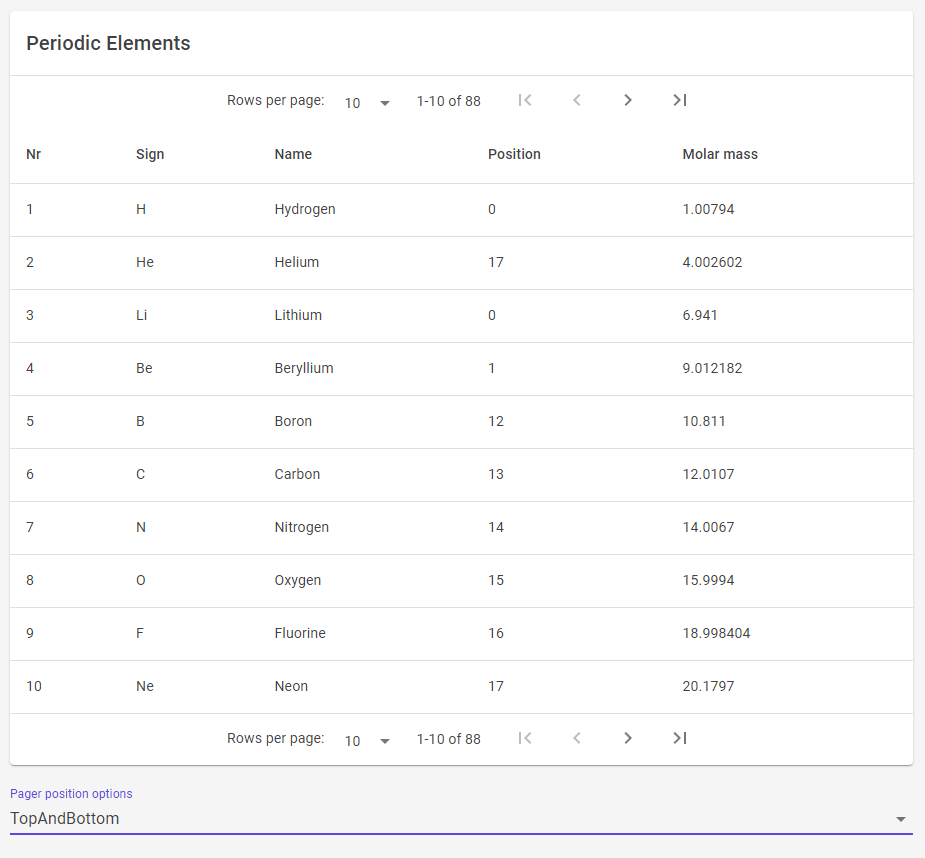The image size is (925, 858).
Task: Open the Pager position options dropdown
Action: (460, 818)
